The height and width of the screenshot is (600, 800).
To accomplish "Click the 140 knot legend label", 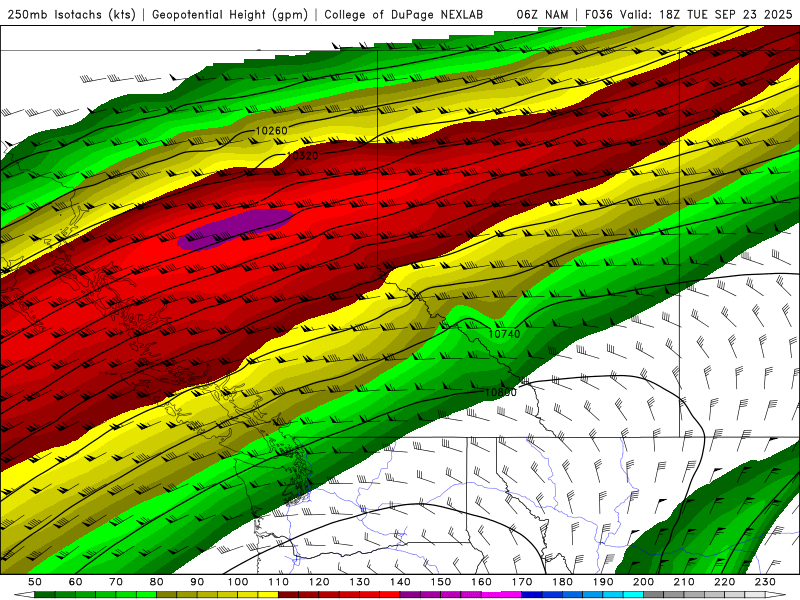I will 400,582.
